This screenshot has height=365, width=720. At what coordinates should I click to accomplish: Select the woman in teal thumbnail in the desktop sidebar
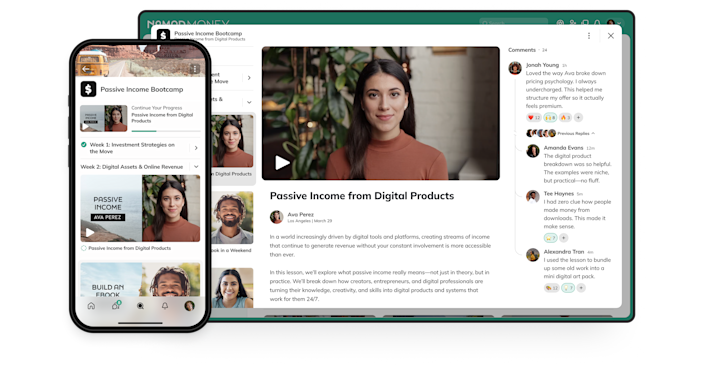(232, 288)
